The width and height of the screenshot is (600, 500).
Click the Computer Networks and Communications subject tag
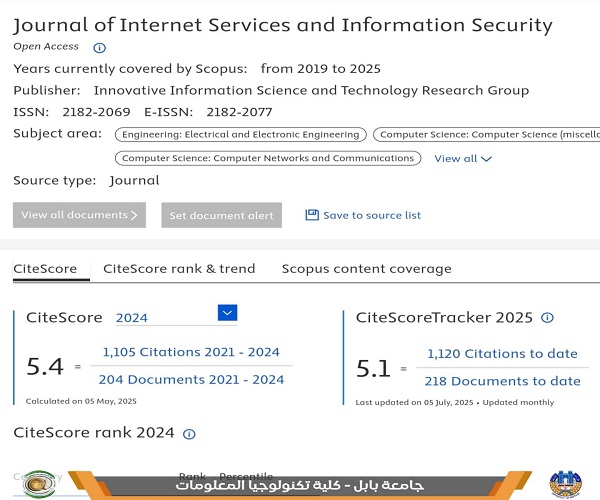[268, 158]
